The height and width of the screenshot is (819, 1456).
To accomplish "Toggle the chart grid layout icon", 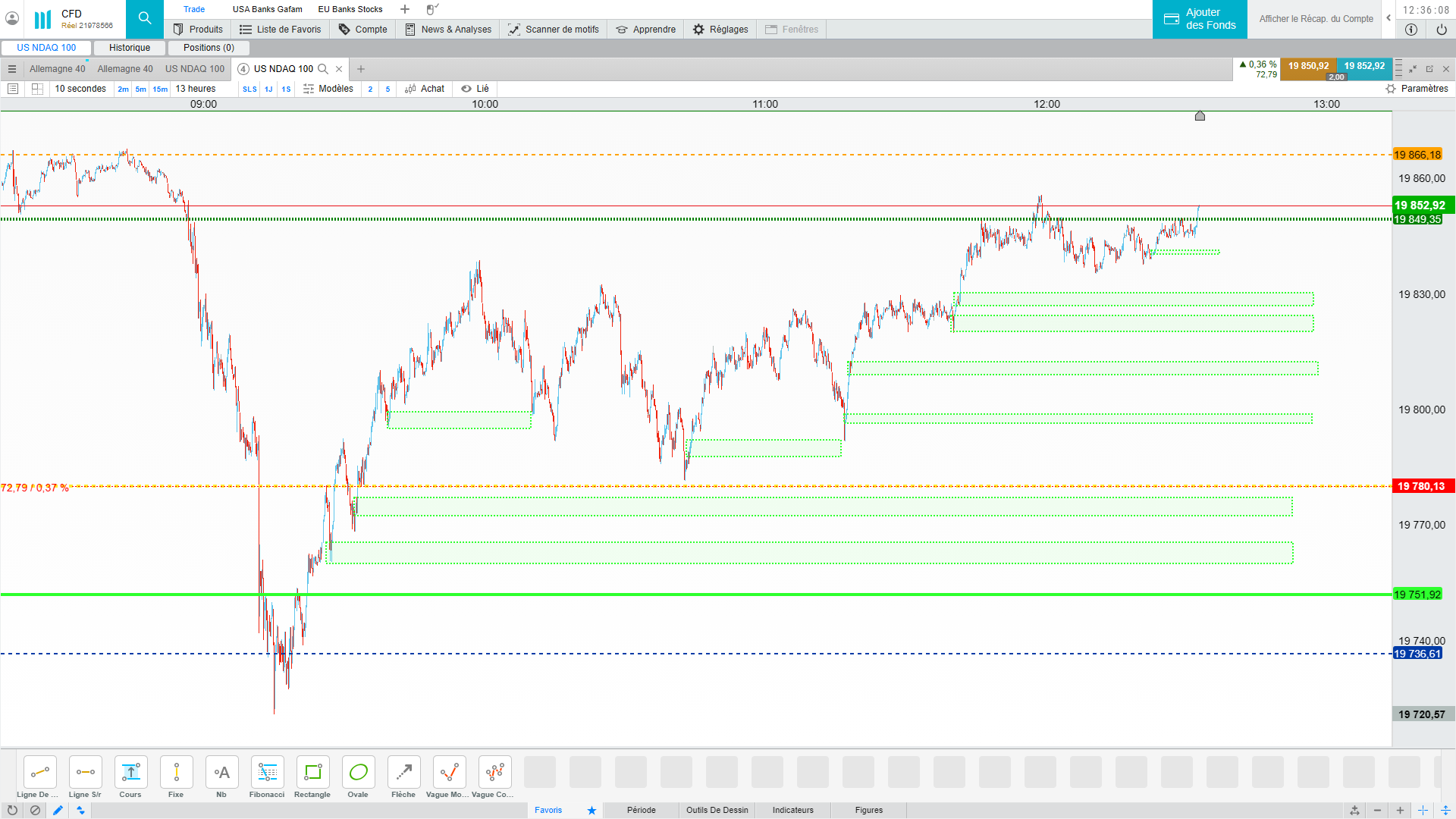I will point(37,89).
